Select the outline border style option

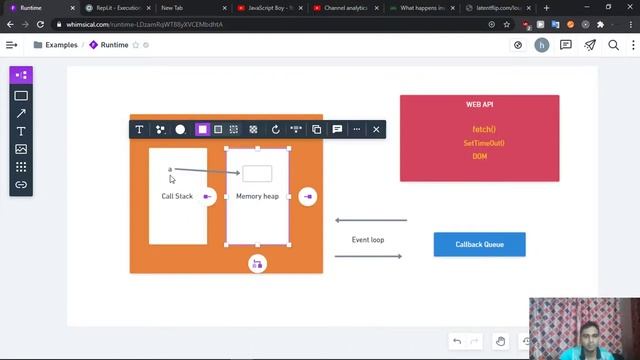(218, 129)
